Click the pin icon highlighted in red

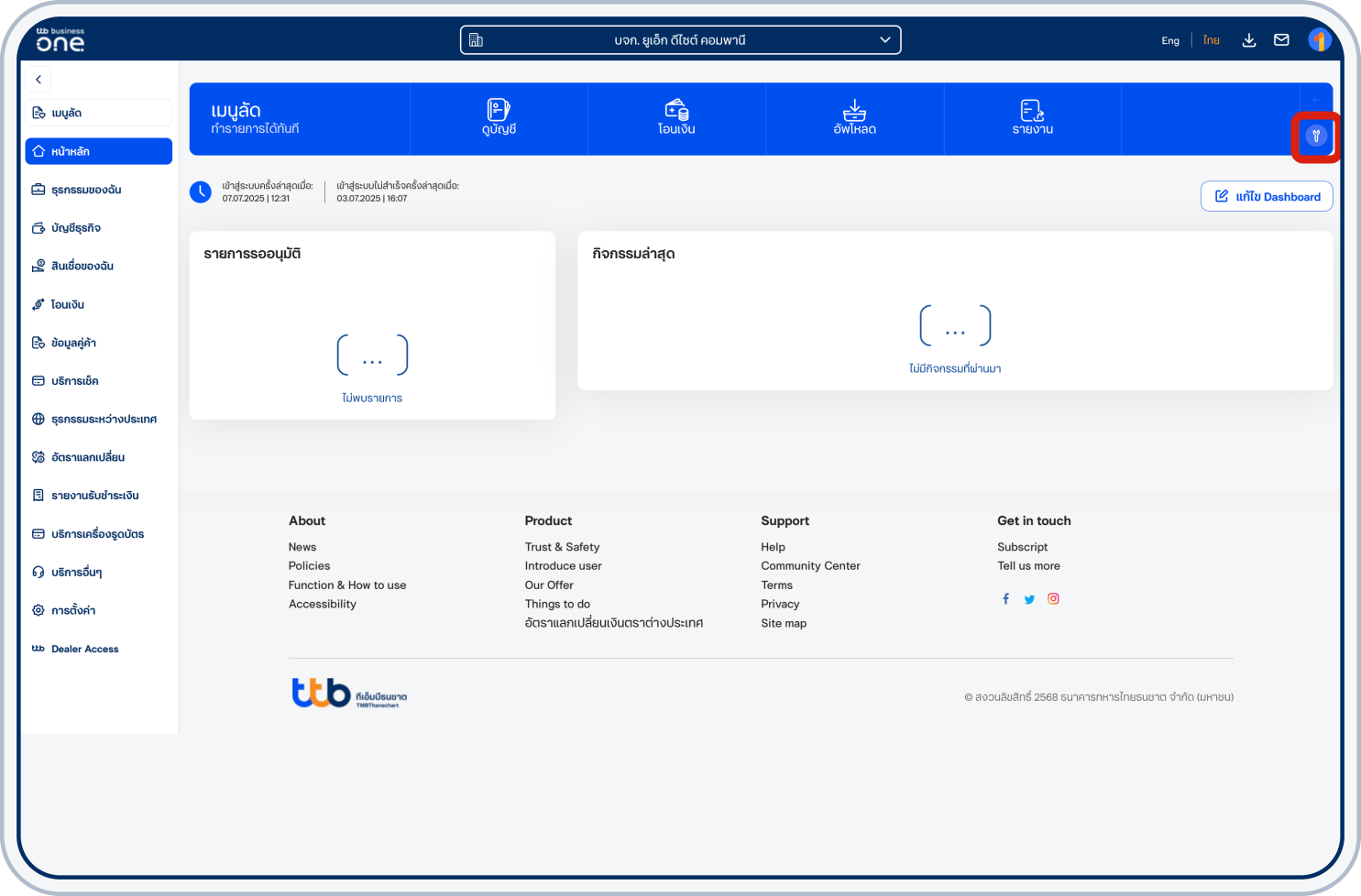coord(1316,137)
